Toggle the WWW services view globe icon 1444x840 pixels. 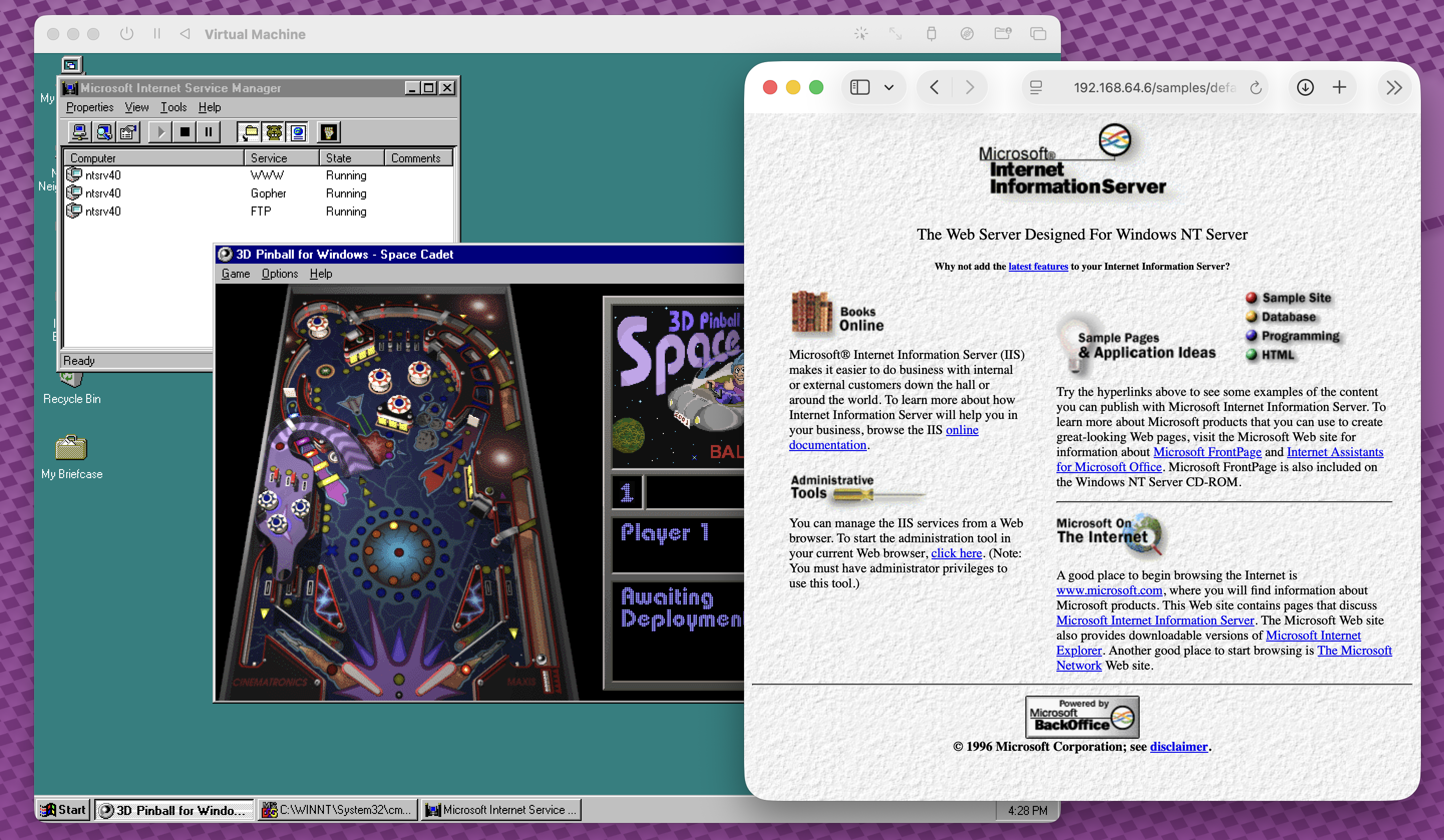pos(298,132)
